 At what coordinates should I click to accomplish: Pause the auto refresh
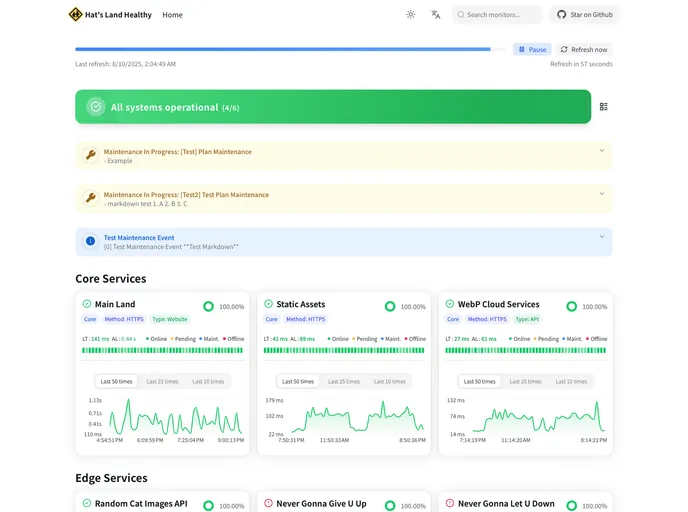[532, 50]
